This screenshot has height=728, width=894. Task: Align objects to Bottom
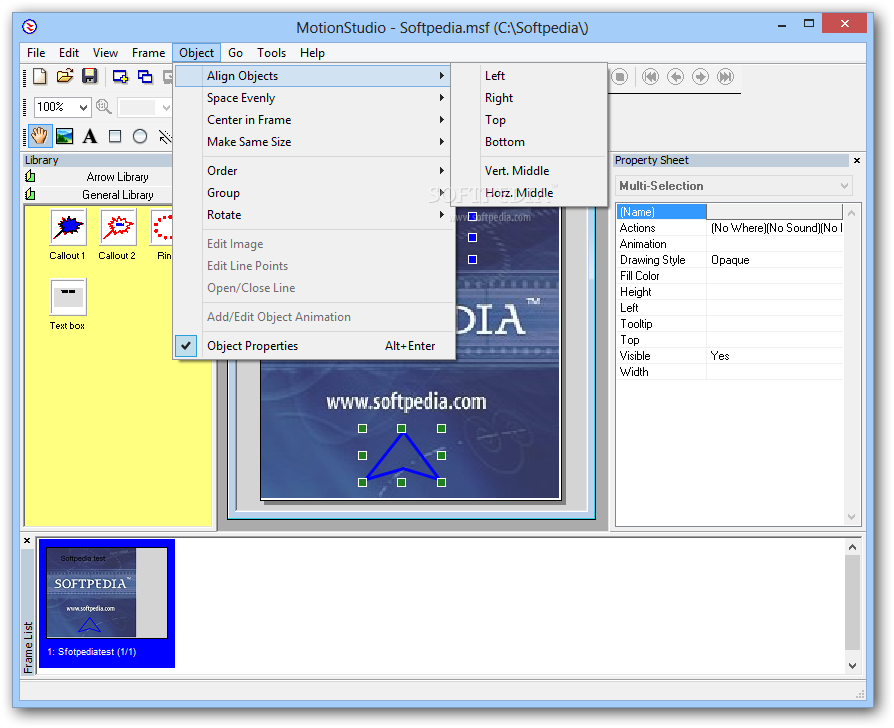click(x=529, y=142)
